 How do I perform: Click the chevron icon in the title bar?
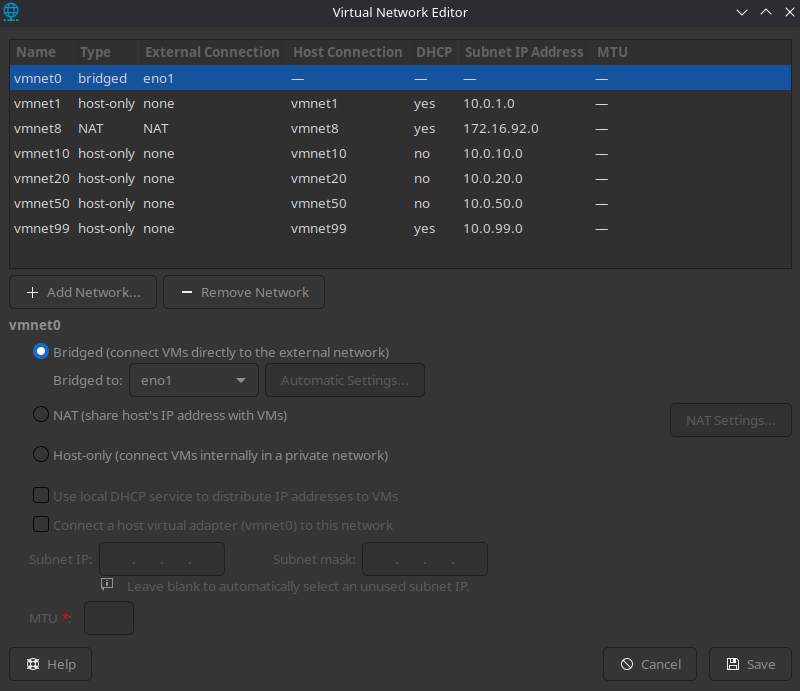(741, 12)
